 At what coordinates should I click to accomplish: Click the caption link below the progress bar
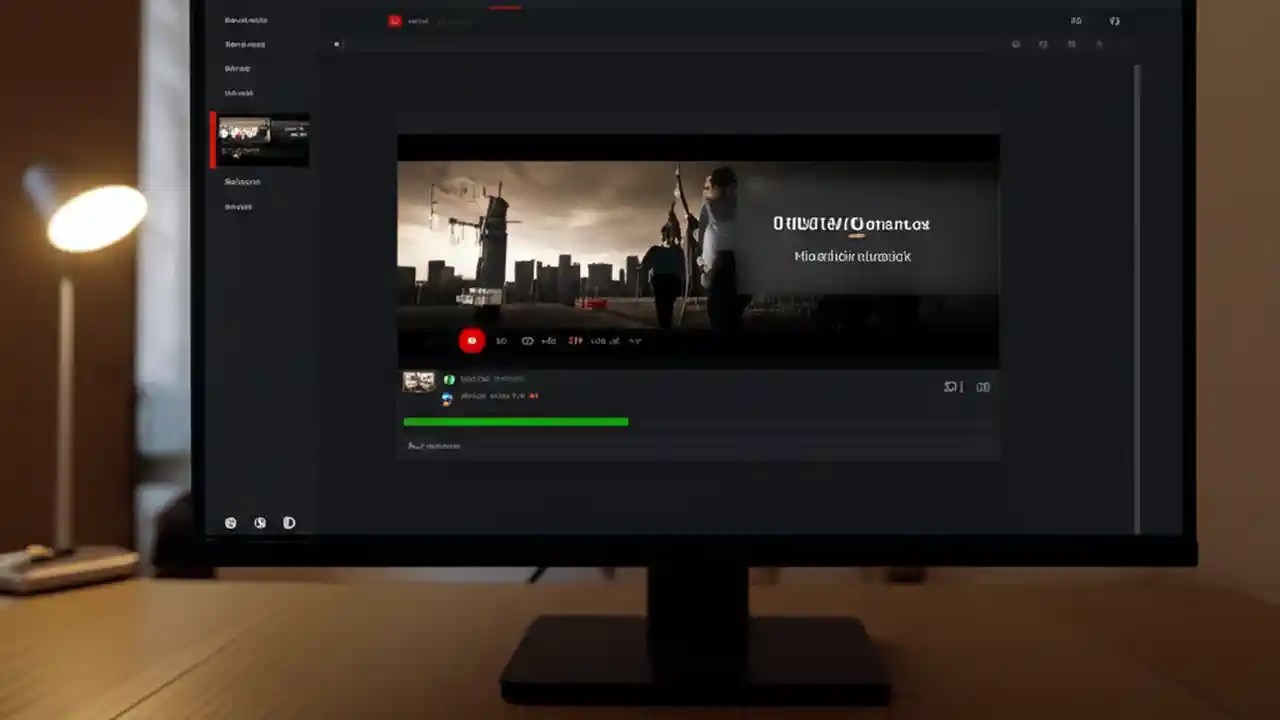434,446
